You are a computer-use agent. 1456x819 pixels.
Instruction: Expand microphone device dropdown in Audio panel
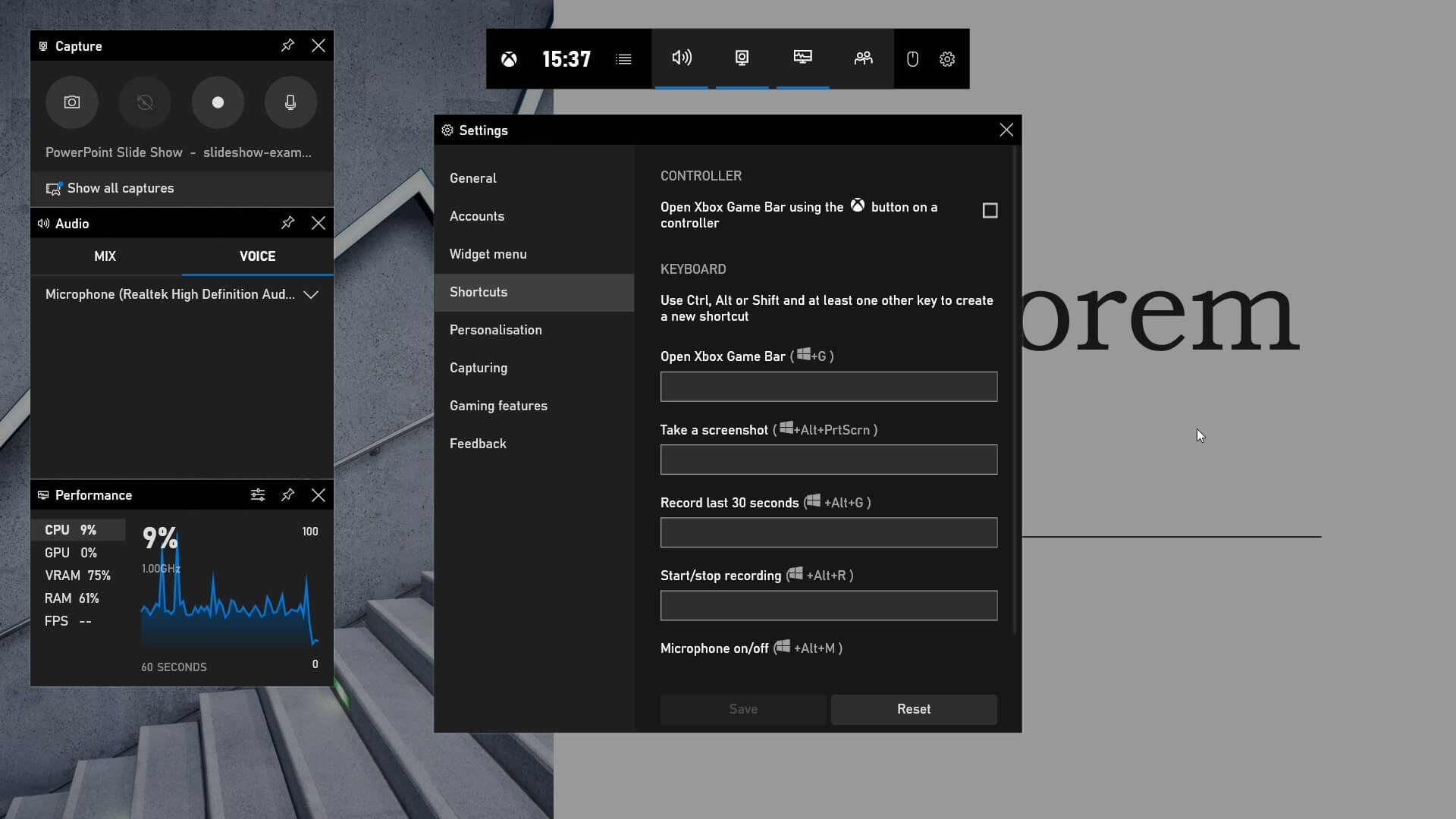click(311, 294)
